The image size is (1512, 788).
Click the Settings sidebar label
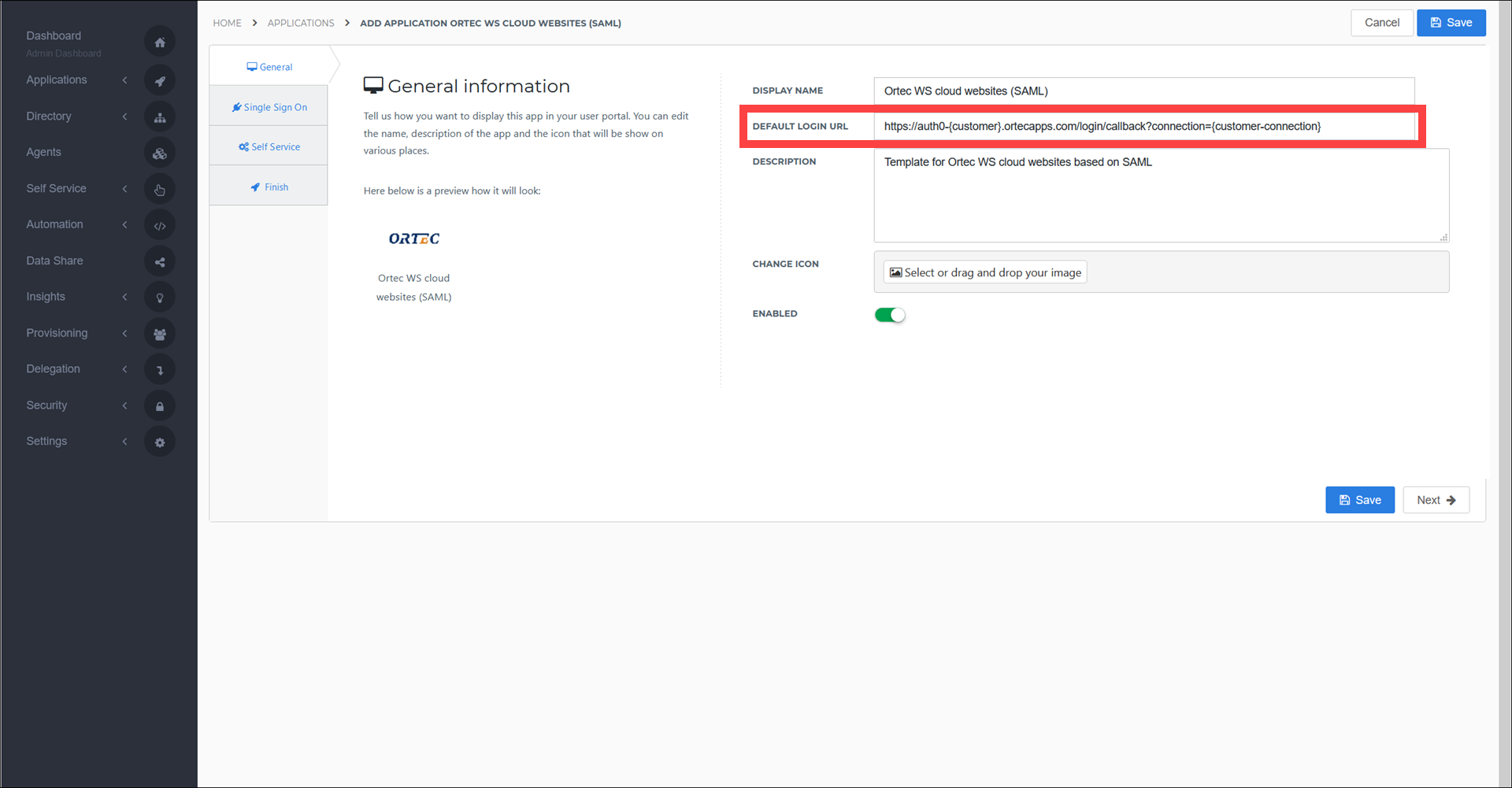[x=46, y=441]
